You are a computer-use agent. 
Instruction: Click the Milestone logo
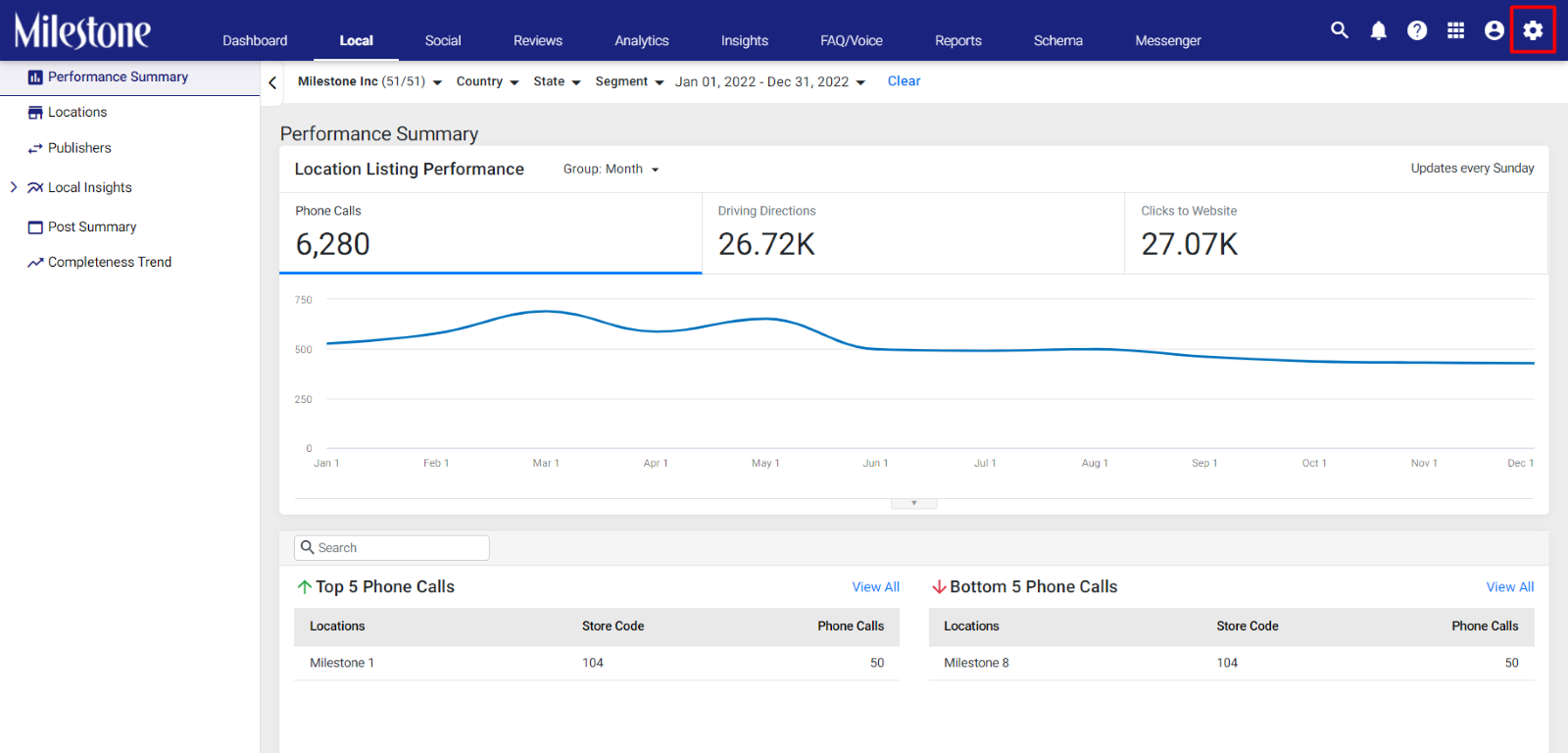coord(82,31)
